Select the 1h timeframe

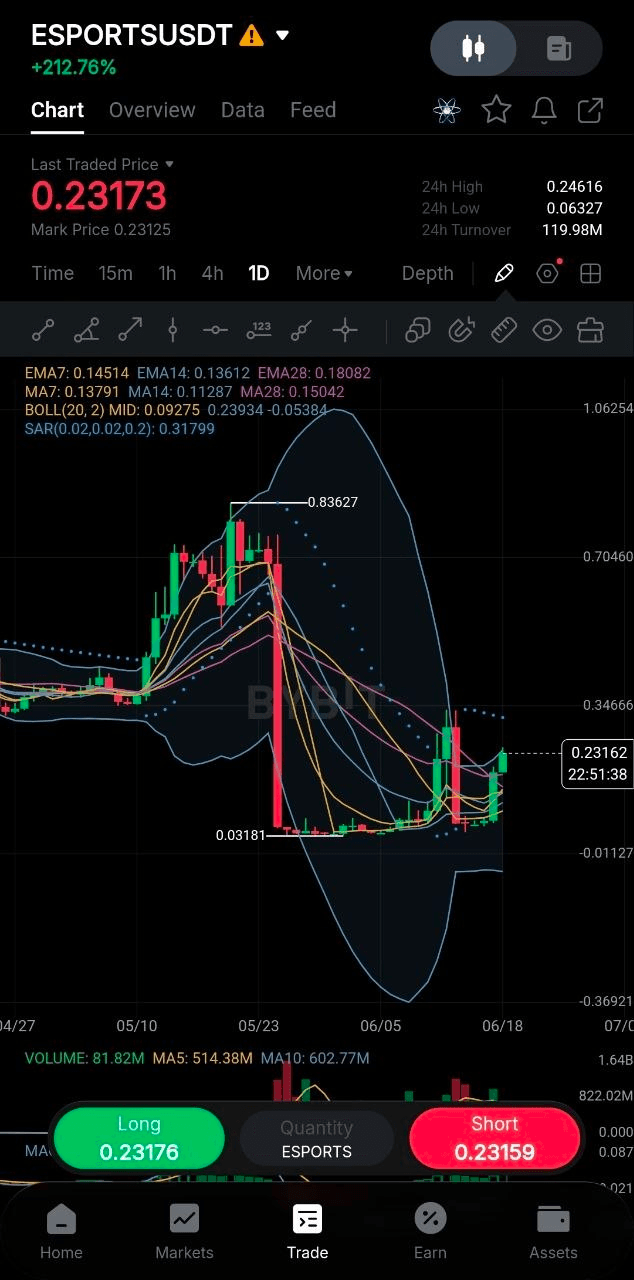click(x=167, y=273)
